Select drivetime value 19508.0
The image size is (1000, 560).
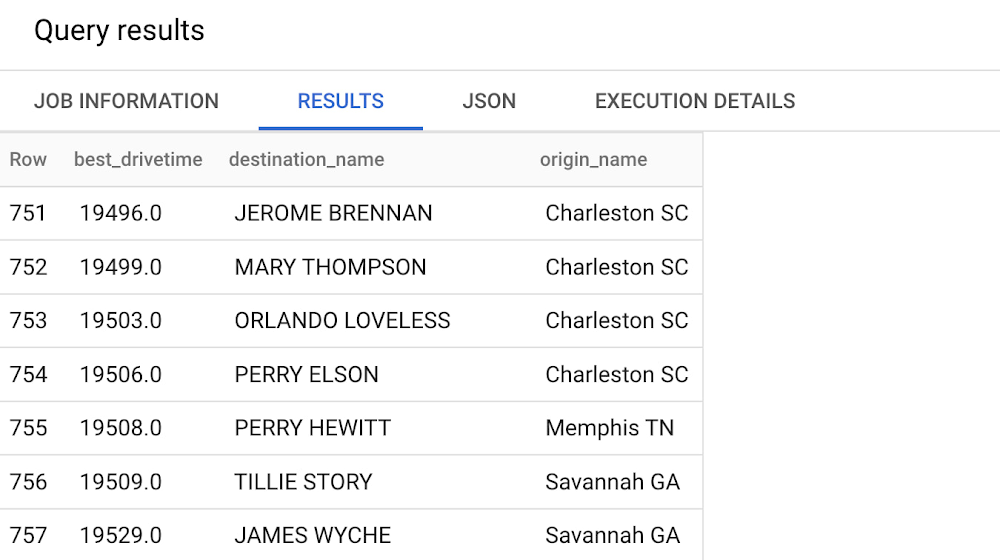pos(120,428)
